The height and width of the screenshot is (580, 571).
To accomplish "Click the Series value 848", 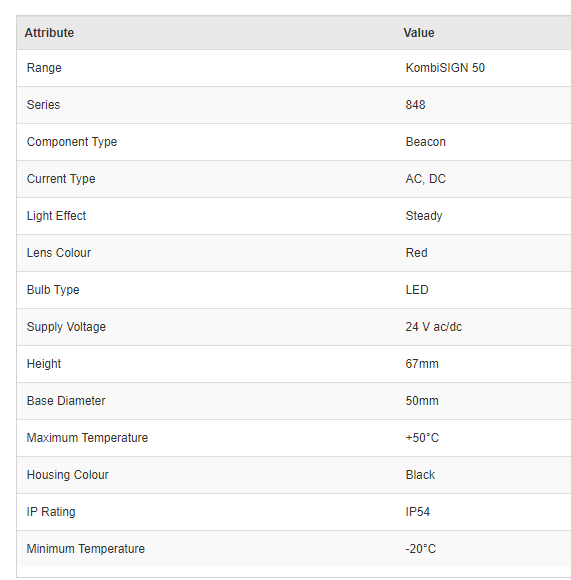I will [x=415, y=105].
